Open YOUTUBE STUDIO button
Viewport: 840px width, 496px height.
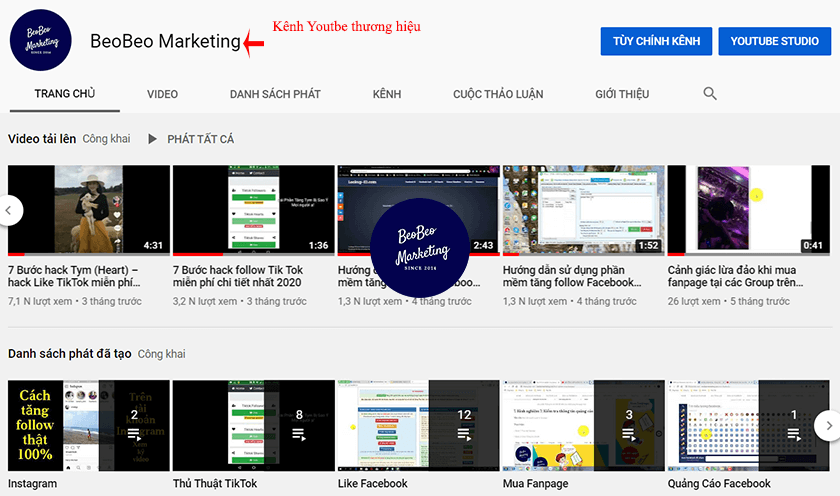pos(774,41)
